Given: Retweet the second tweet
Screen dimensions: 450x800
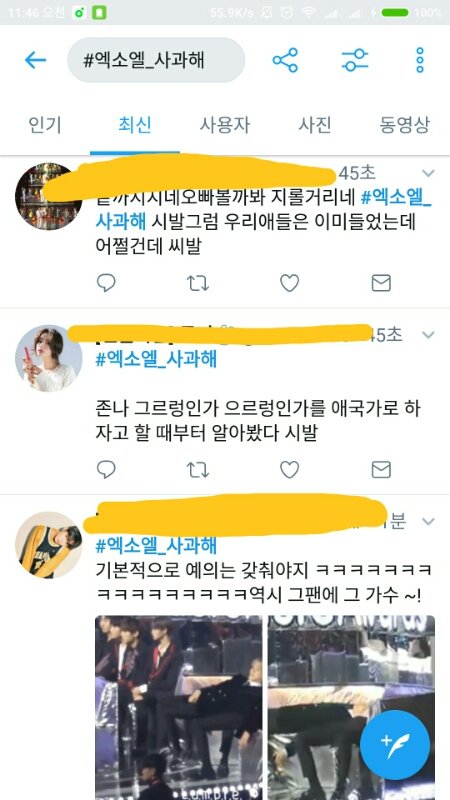Looking at the screenshot, I should (198, 469).
